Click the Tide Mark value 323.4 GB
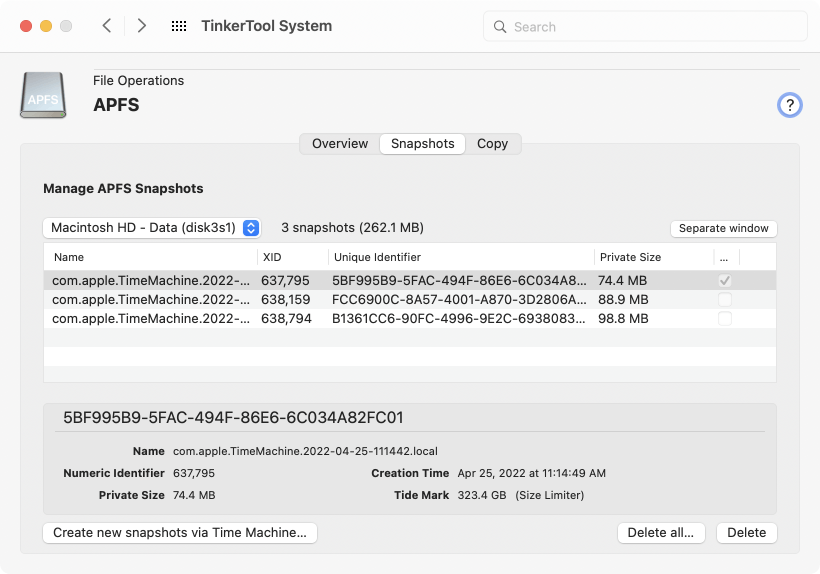820x574 pixels. (482, 495)
